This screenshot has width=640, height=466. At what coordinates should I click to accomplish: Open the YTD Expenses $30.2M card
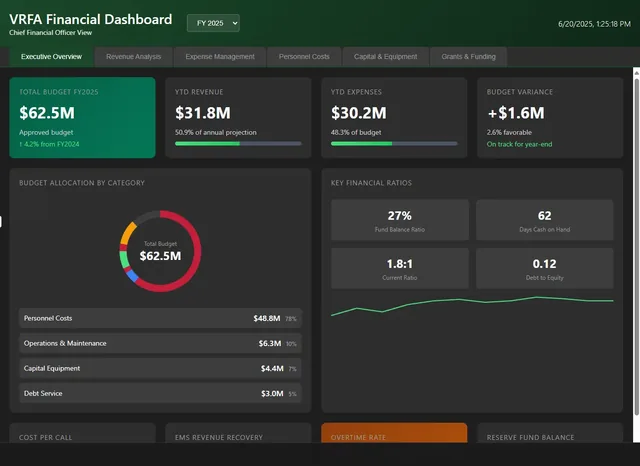click(394, 118)
